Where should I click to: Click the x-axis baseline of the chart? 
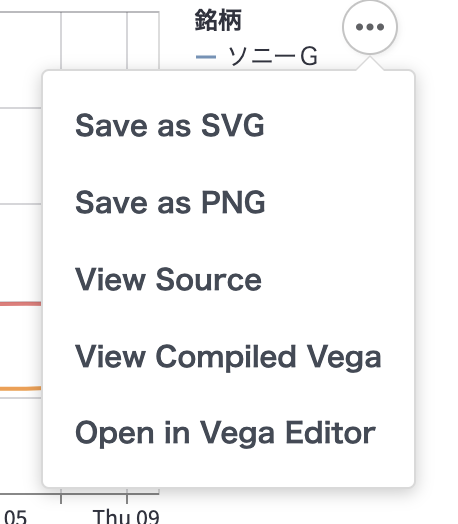coord(80,493)
